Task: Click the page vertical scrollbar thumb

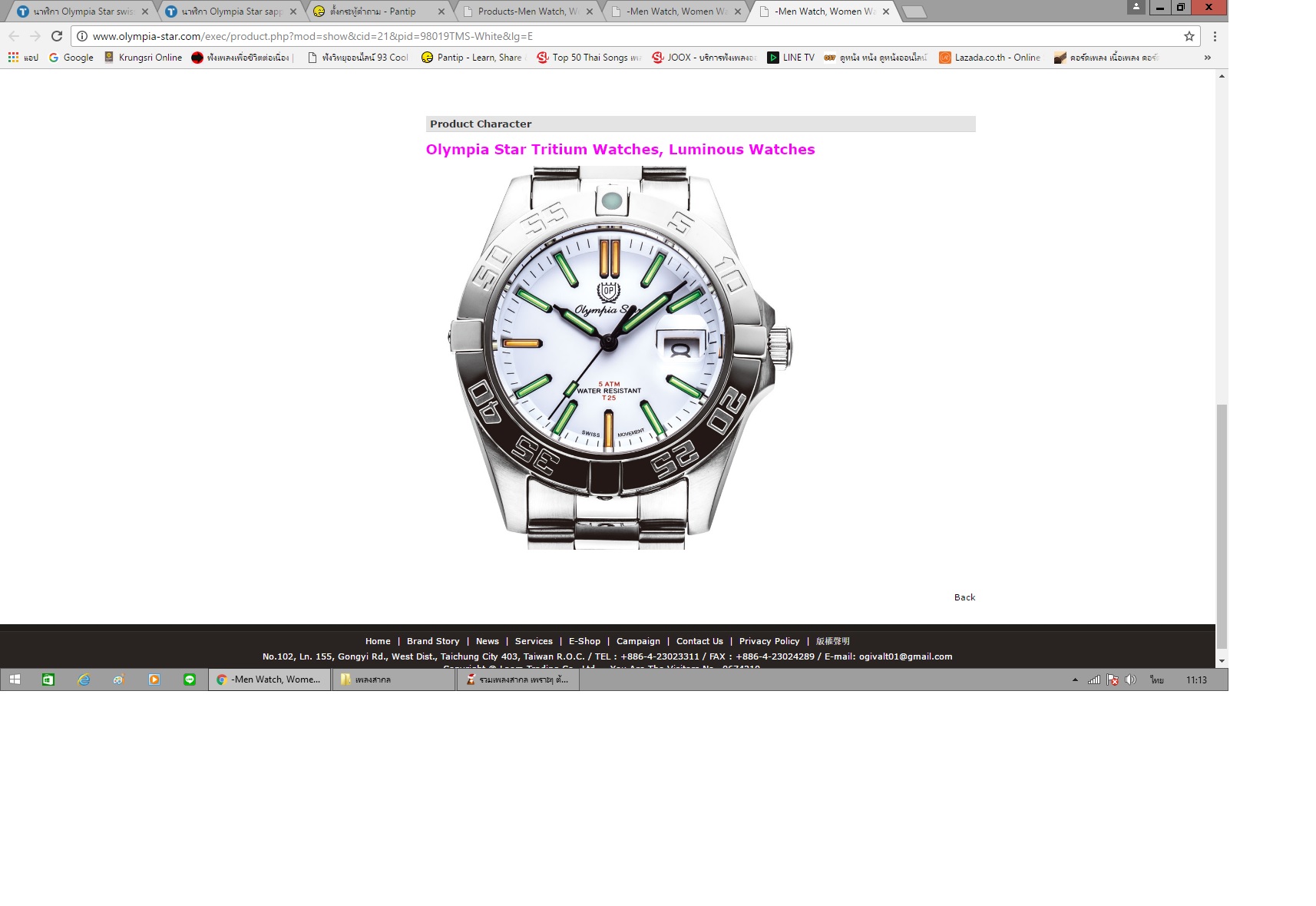Action: 1222,526
